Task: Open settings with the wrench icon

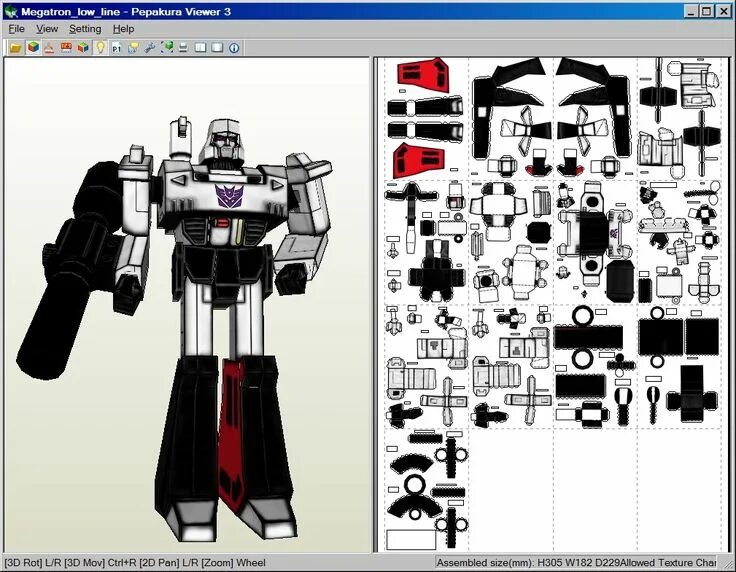Action: 150,47
